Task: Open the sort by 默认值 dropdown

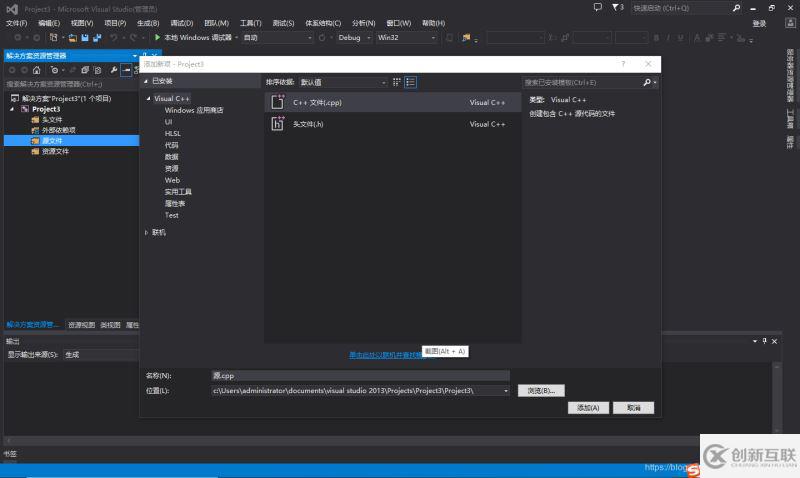Action: [x=343, y=82]
